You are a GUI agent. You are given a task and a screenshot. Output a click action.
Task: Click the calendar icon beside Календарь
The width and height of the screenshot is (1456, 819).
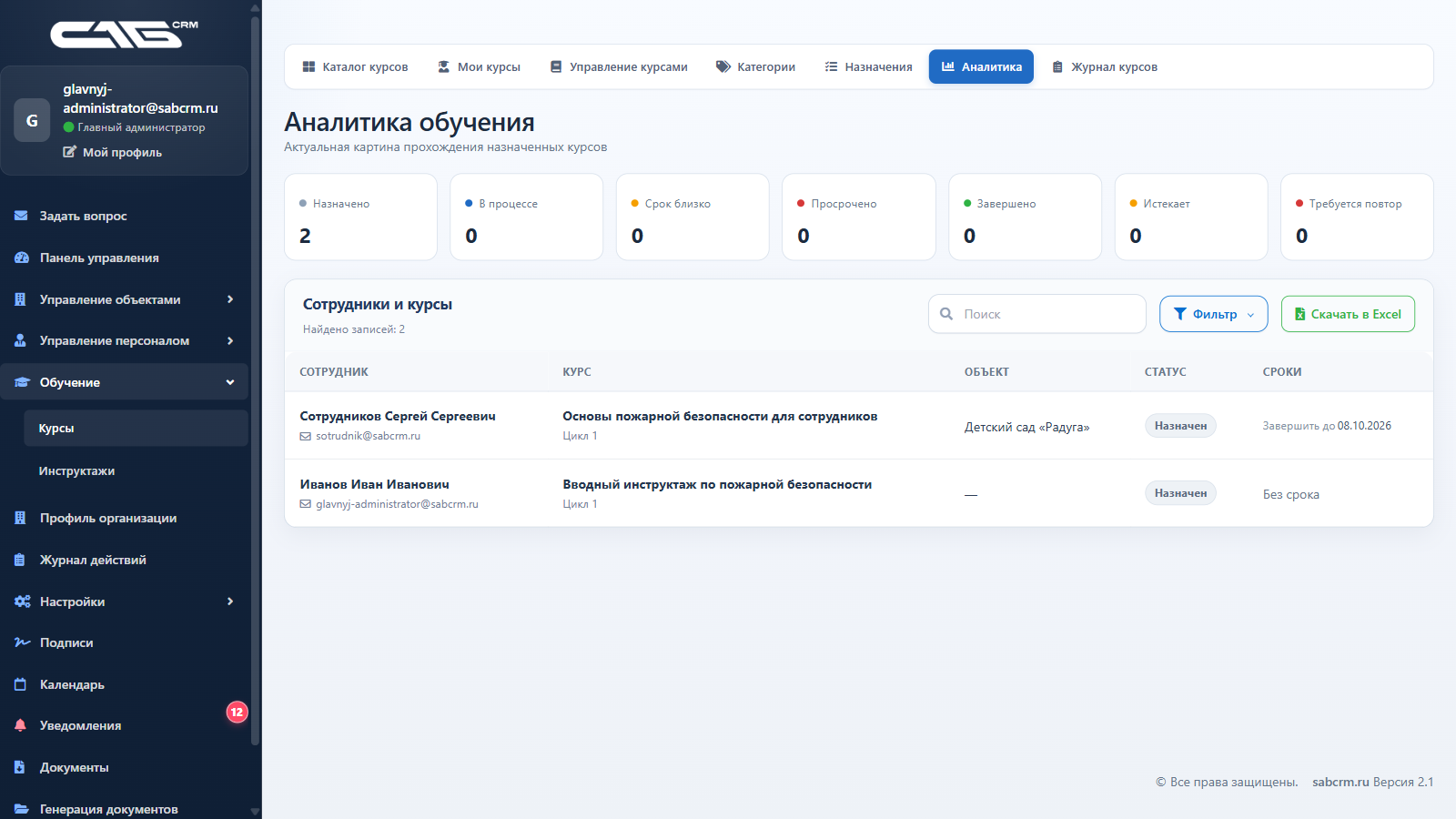coord(20,684)
